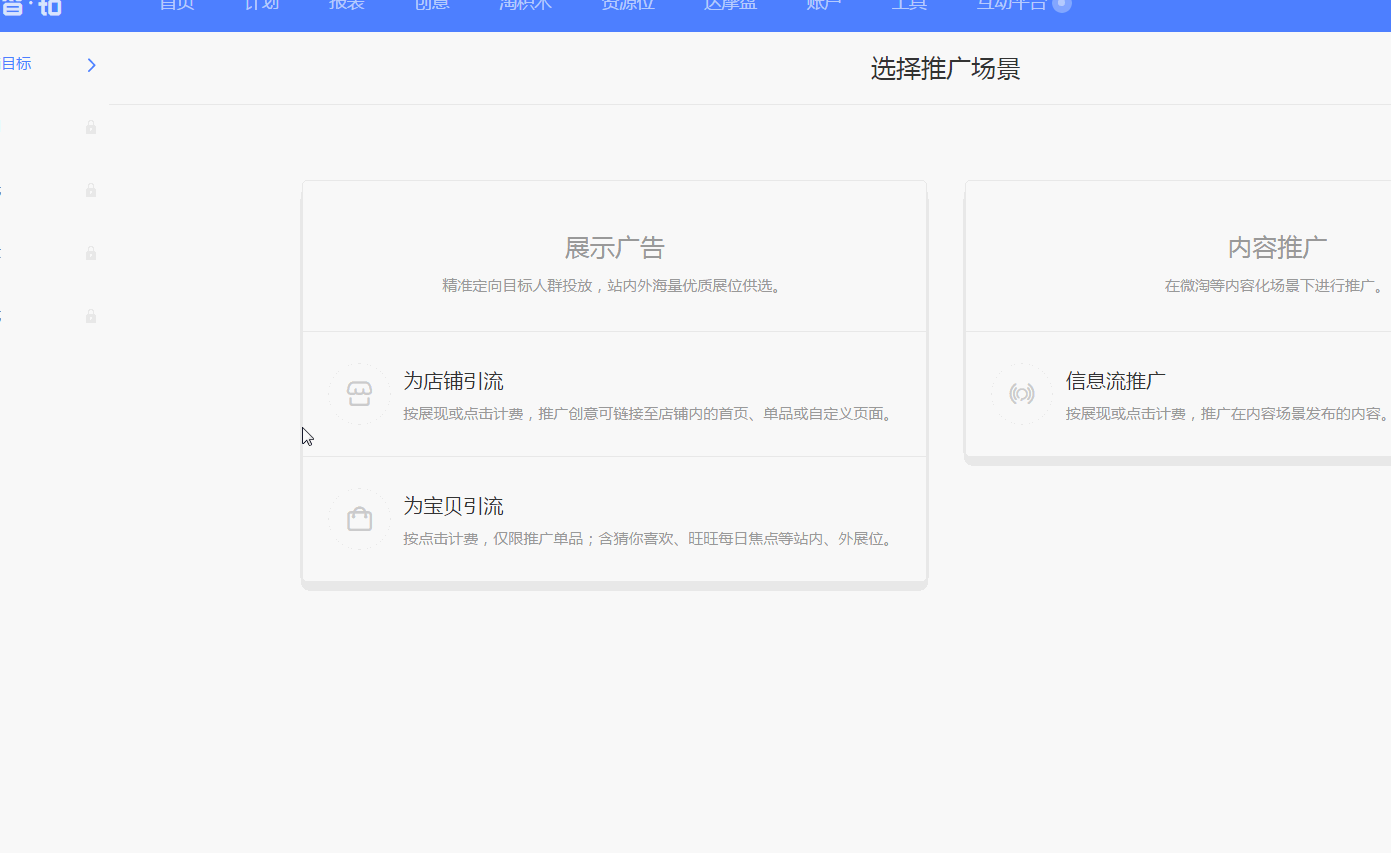Expand the blue chevron next to 目标
This screenshot has width=1391, height=853.
pos(92,65)
